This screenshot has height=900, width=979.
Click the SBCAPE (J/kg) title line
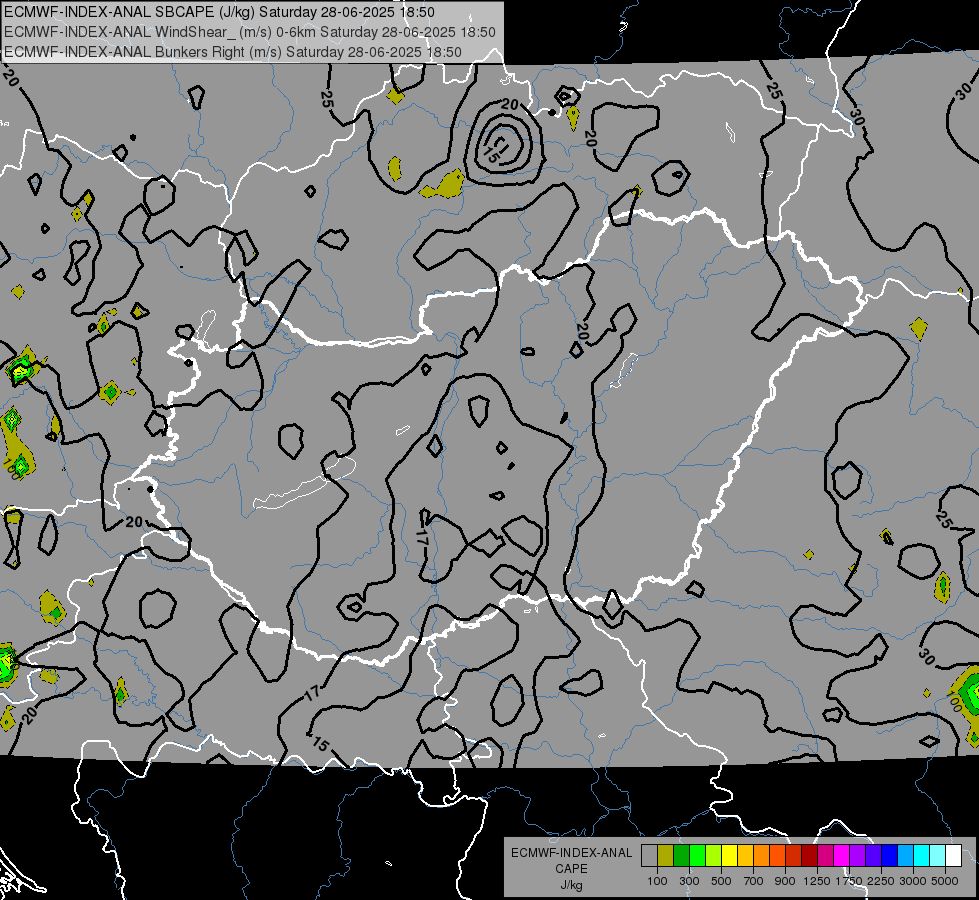pyautogui.click(x=219, y=12)
